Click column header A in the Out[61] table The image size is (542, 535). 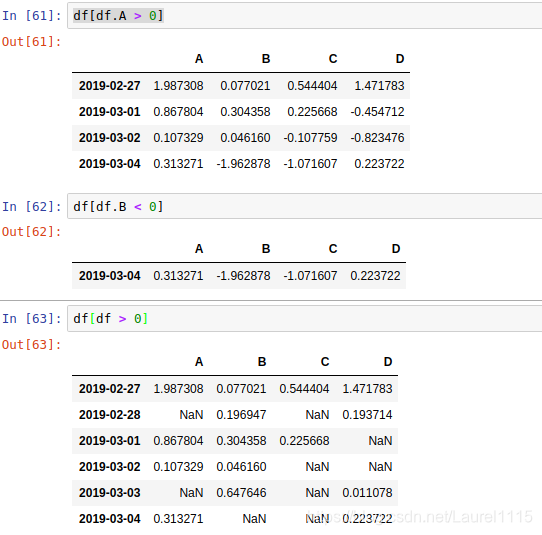point(199,59)
